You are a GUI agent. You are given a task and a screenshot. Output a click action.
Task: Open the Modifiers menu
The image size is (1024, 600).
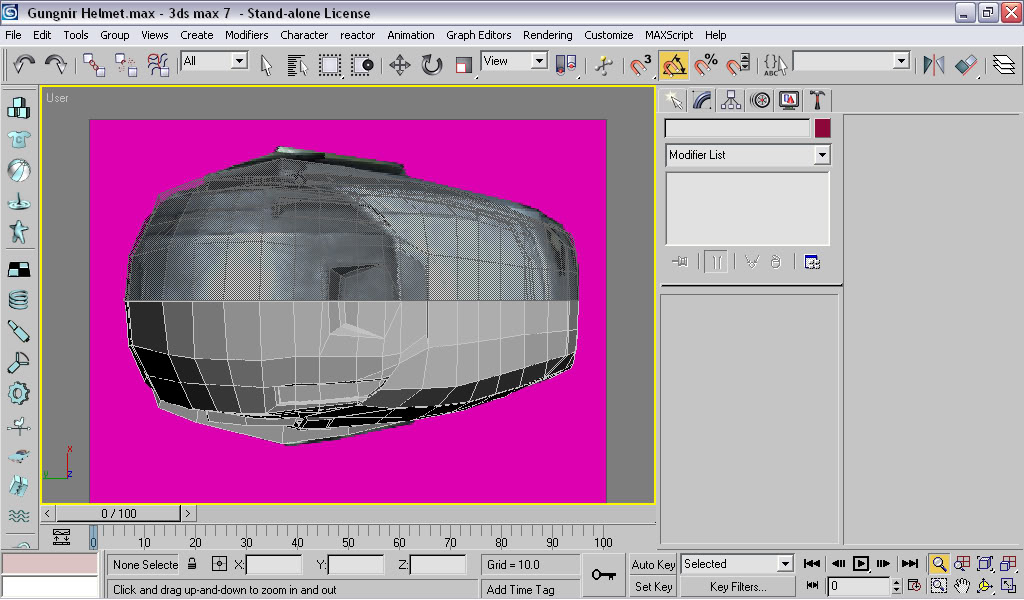click(x=246, y=35)
